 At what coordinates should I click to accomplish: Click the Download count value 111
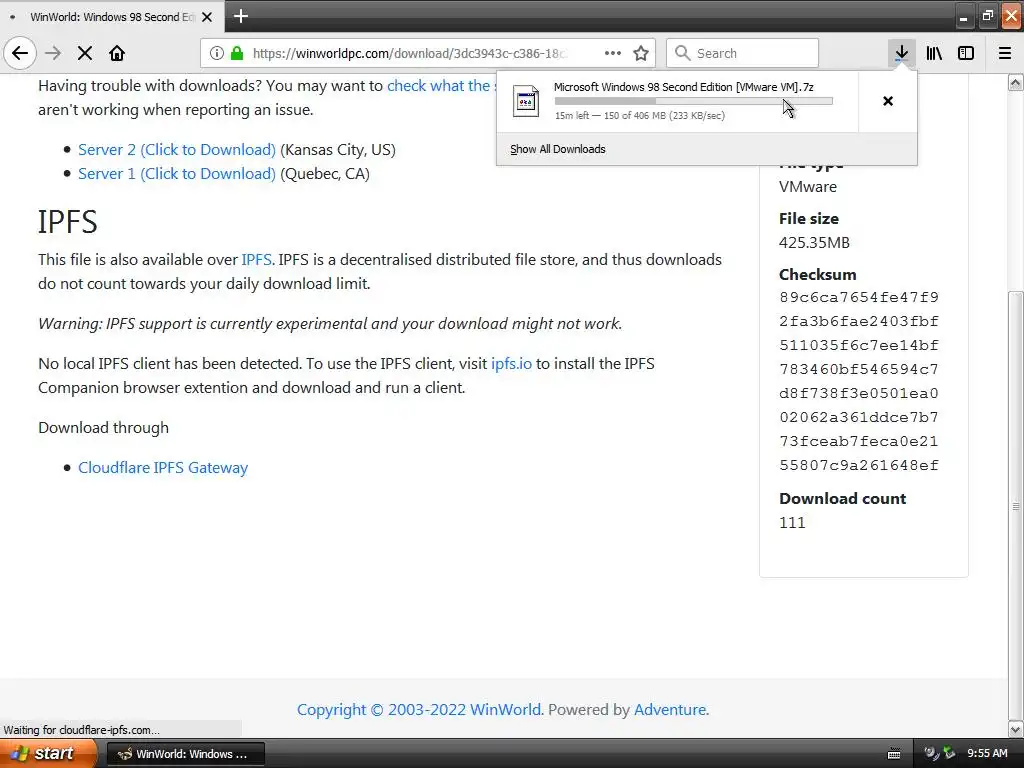pos(792,522)
